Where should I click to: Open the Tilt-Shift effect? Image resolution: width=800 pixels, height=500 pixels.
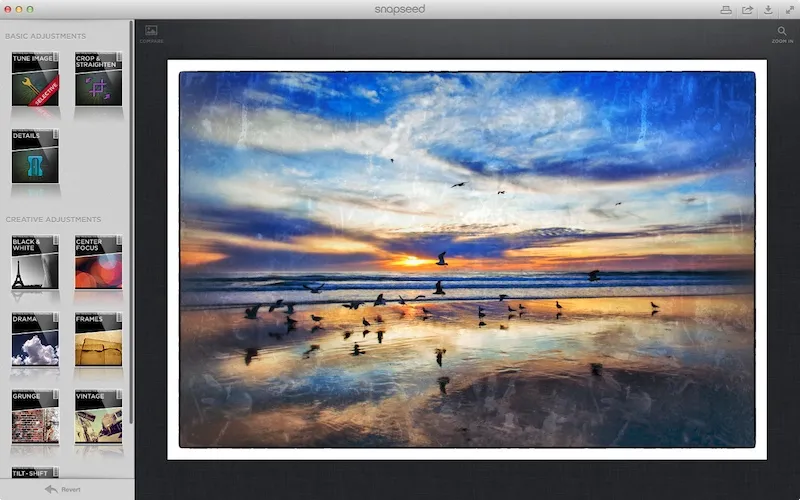click(x=35, y=472)
